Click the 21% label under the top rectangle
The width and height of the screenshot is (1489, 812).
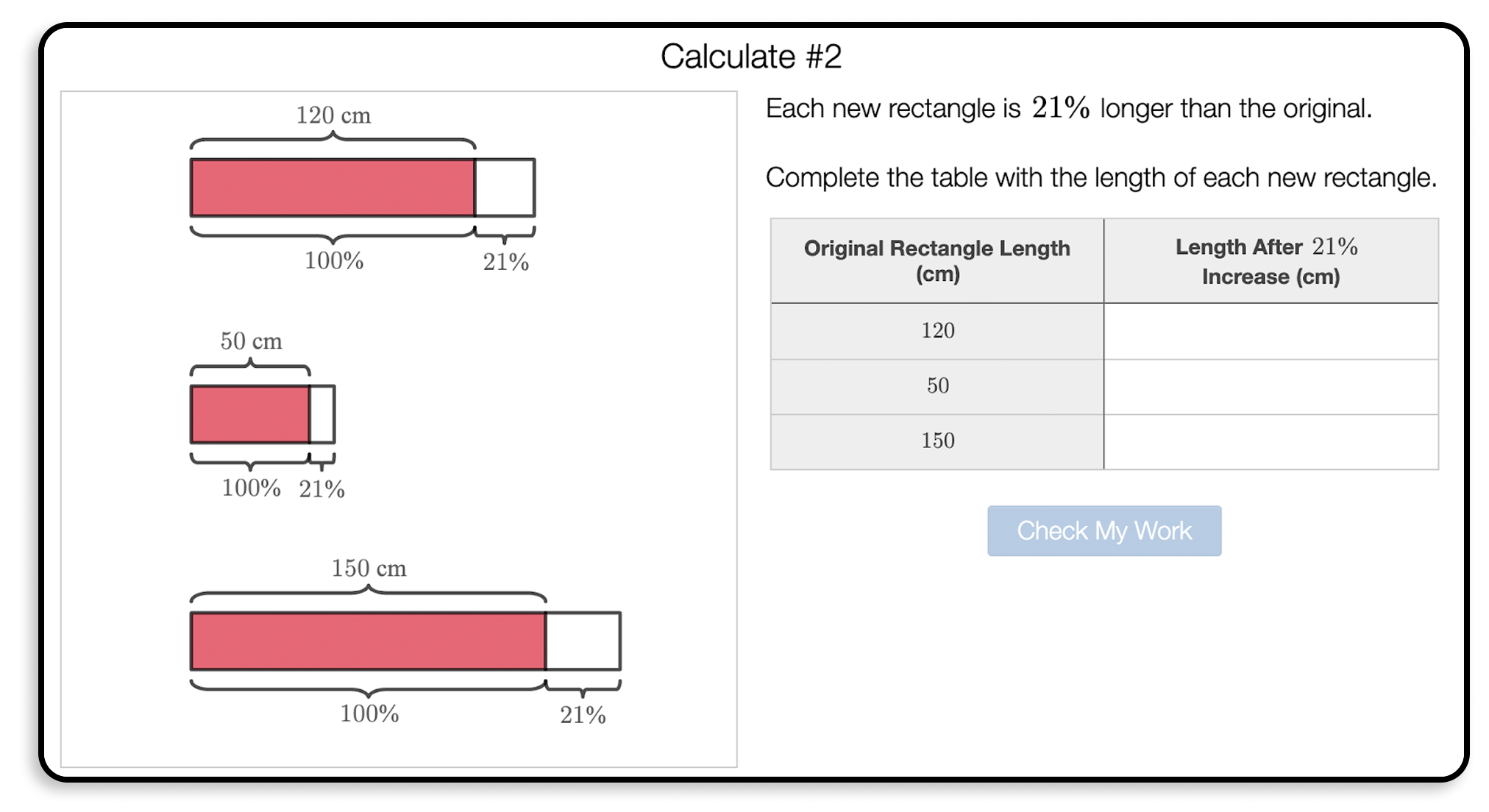tap(505, 260)
